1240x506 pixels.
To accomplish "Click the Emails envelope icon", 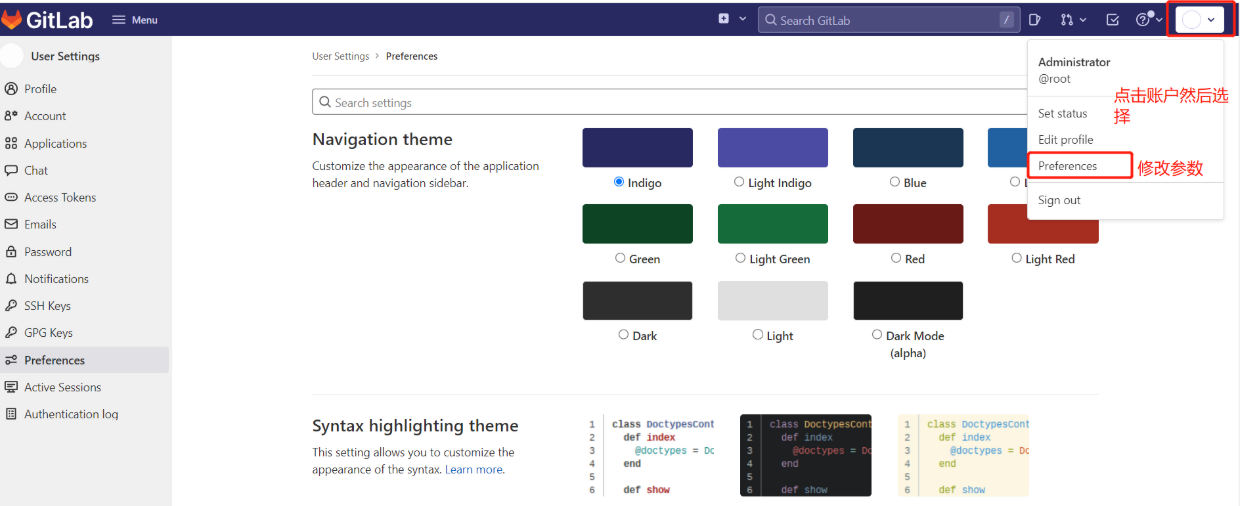I will (x=12, y=225).
